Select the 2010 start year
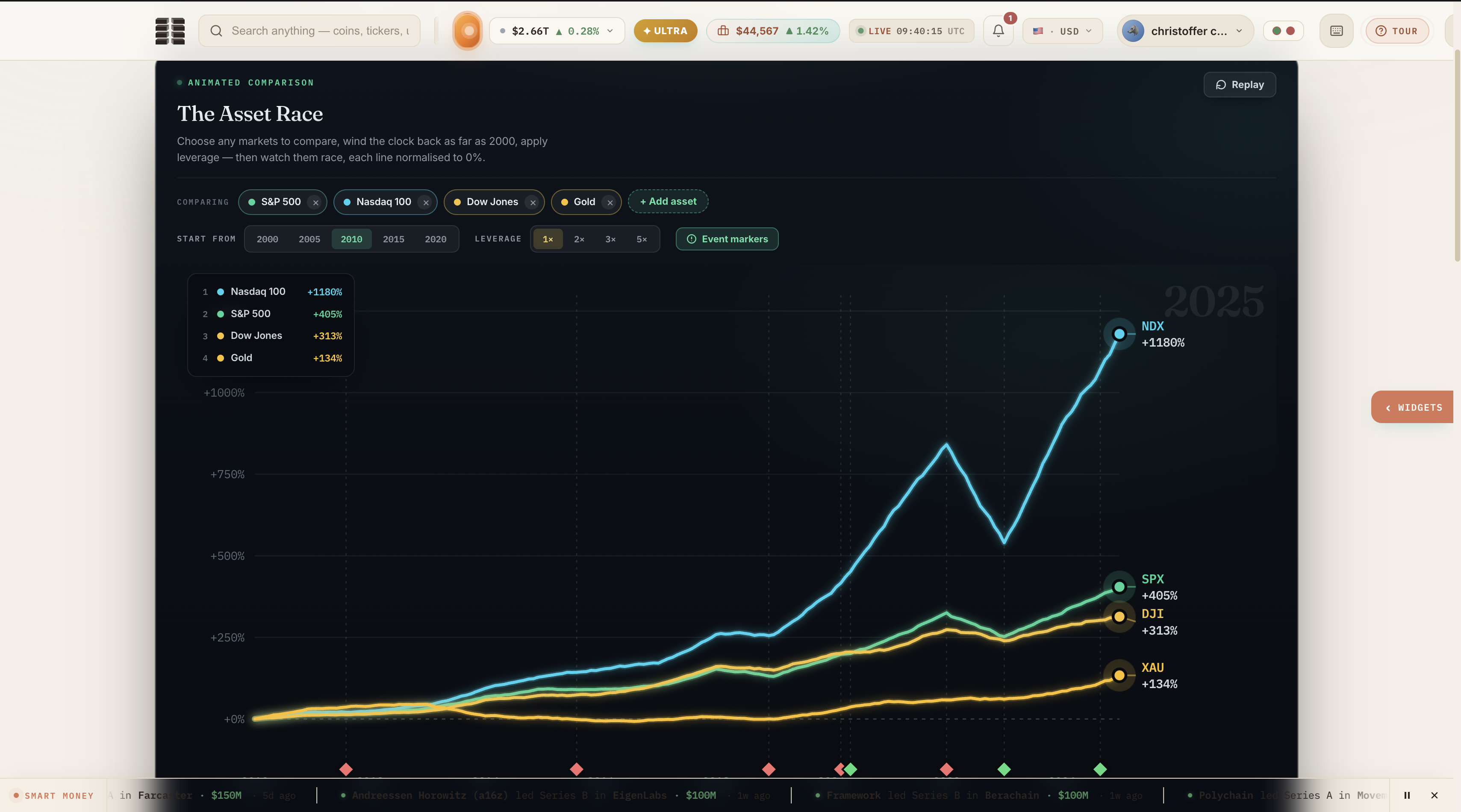 click(x=352, y=239)
